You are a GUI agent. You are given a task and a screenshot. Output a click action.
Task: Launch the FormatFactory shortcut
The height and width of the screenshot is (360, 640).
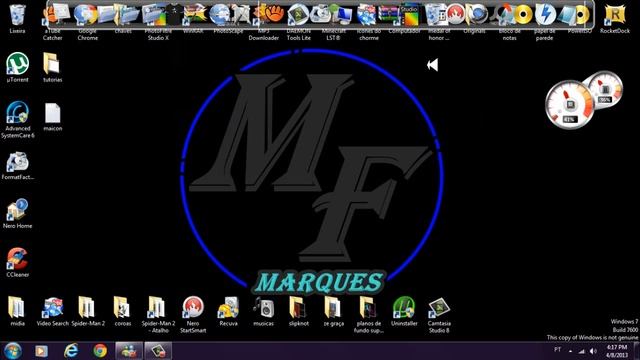18,166
